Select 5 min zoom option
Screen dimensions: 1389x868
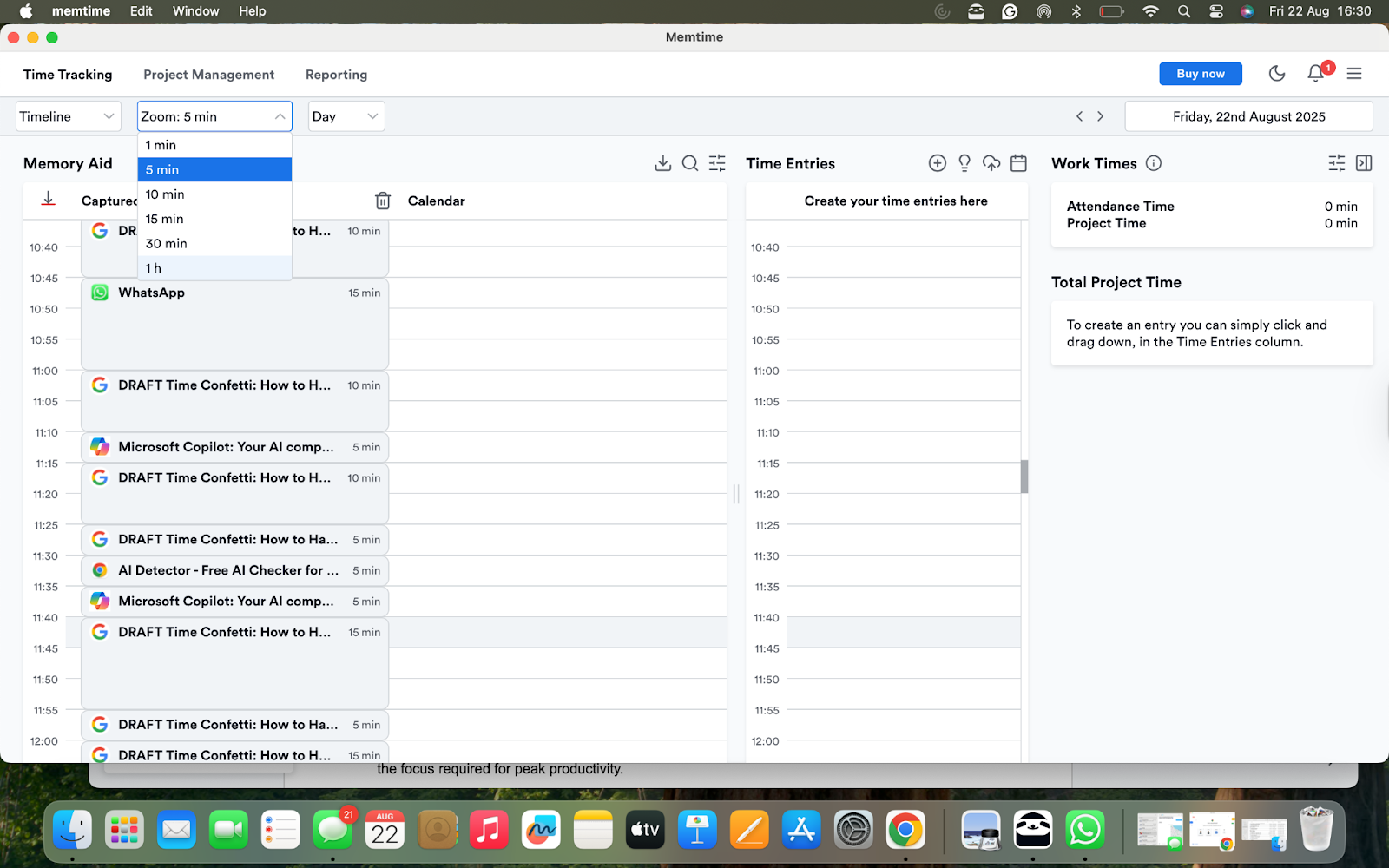point(214,169)
